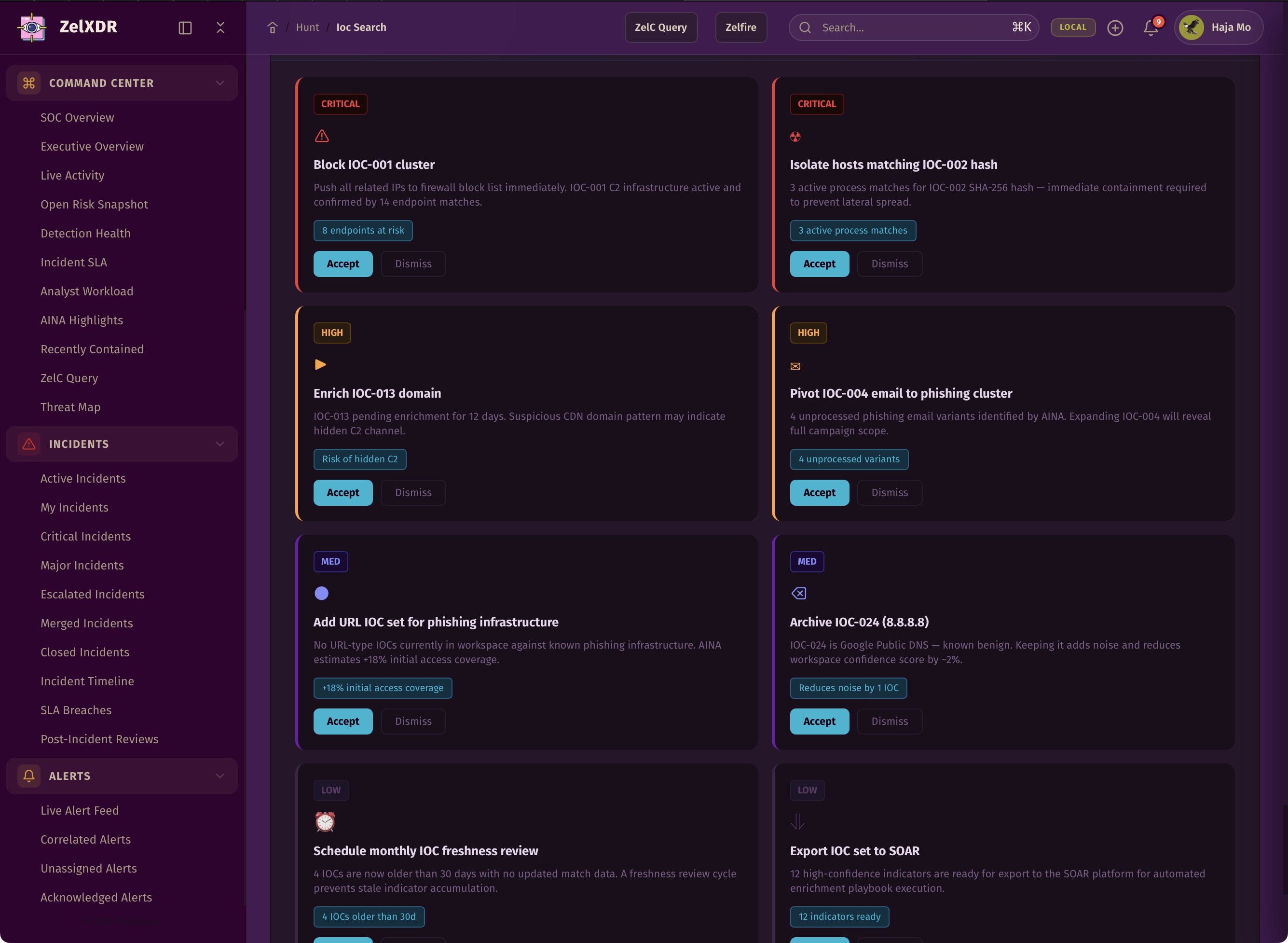The height and width of the screenshot is (943, 1288).
Task: Collapse the Command Center section chevron
Action: pyautogui.click(x=219, y=83)
